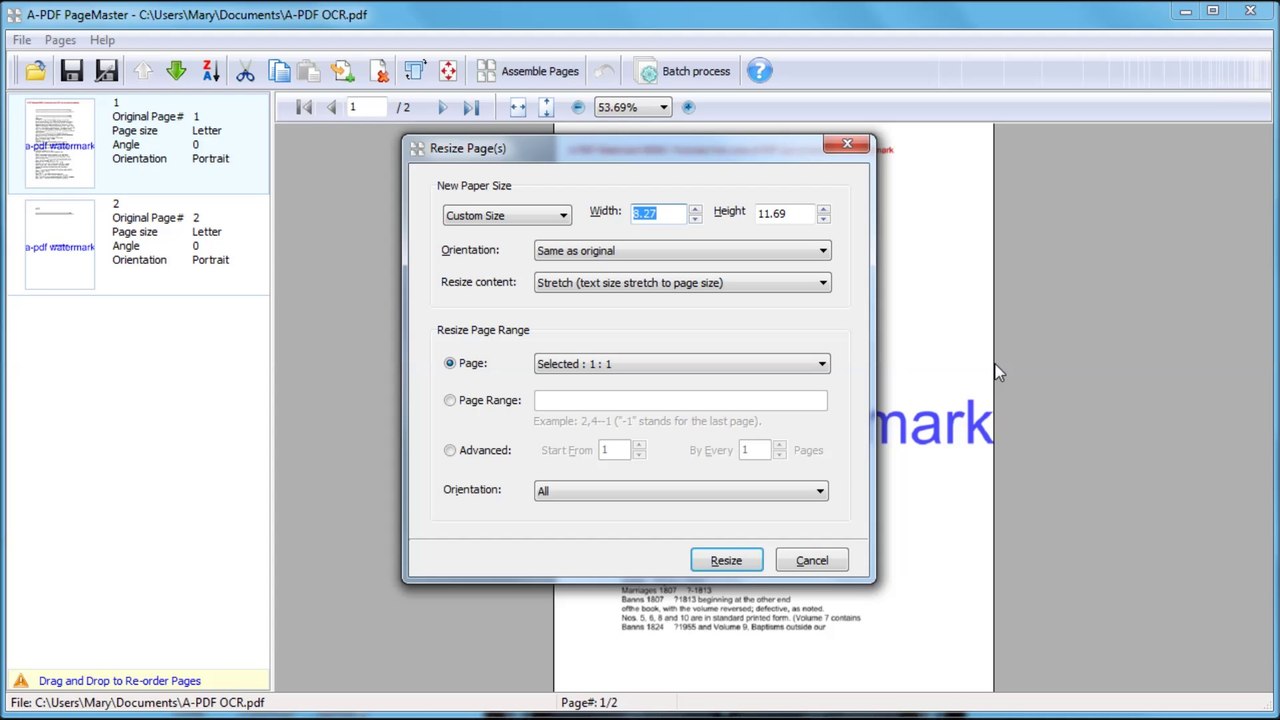Image resolution: width=1280 pixels, height=720 pixels.
Task: Open the Orientation 'All' dropdown
Action: pos(681,491)
